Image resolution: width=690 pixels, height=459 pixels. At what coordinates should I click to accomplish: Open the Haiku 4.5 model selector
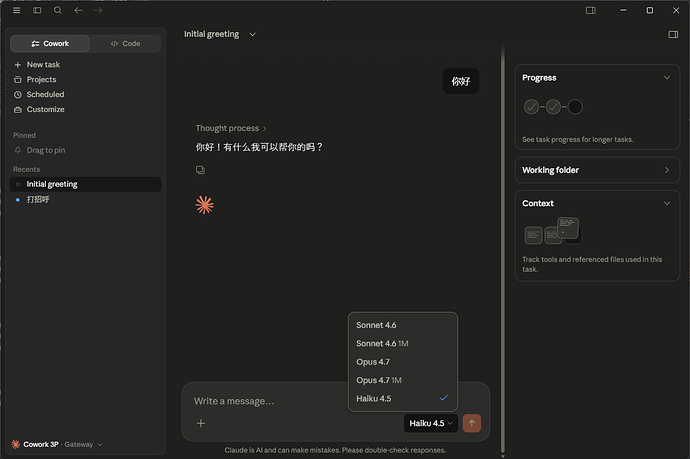click(430, 423)
